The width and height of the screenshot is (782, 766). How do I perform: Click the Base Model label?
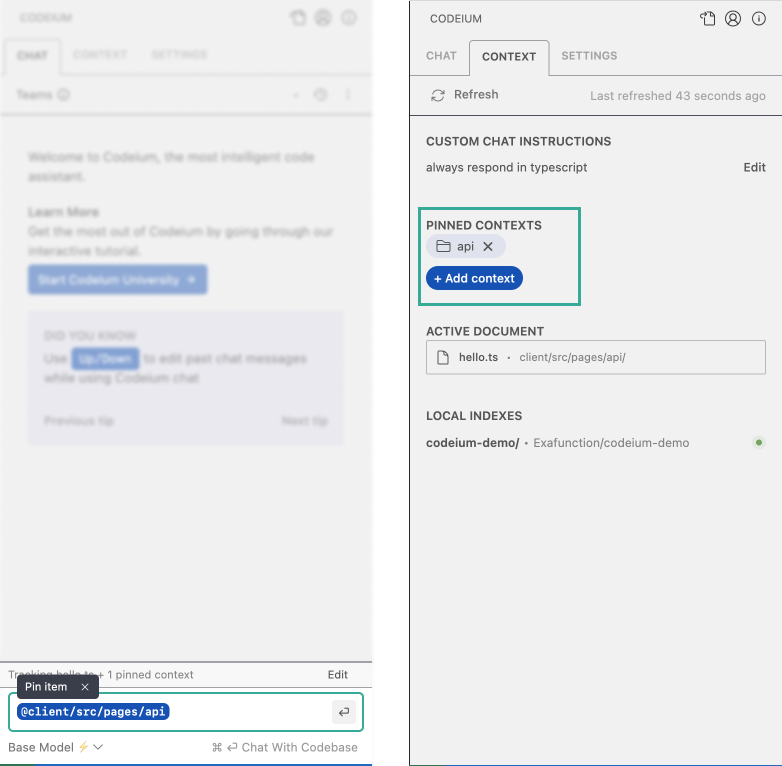click(x=41, y=747)
